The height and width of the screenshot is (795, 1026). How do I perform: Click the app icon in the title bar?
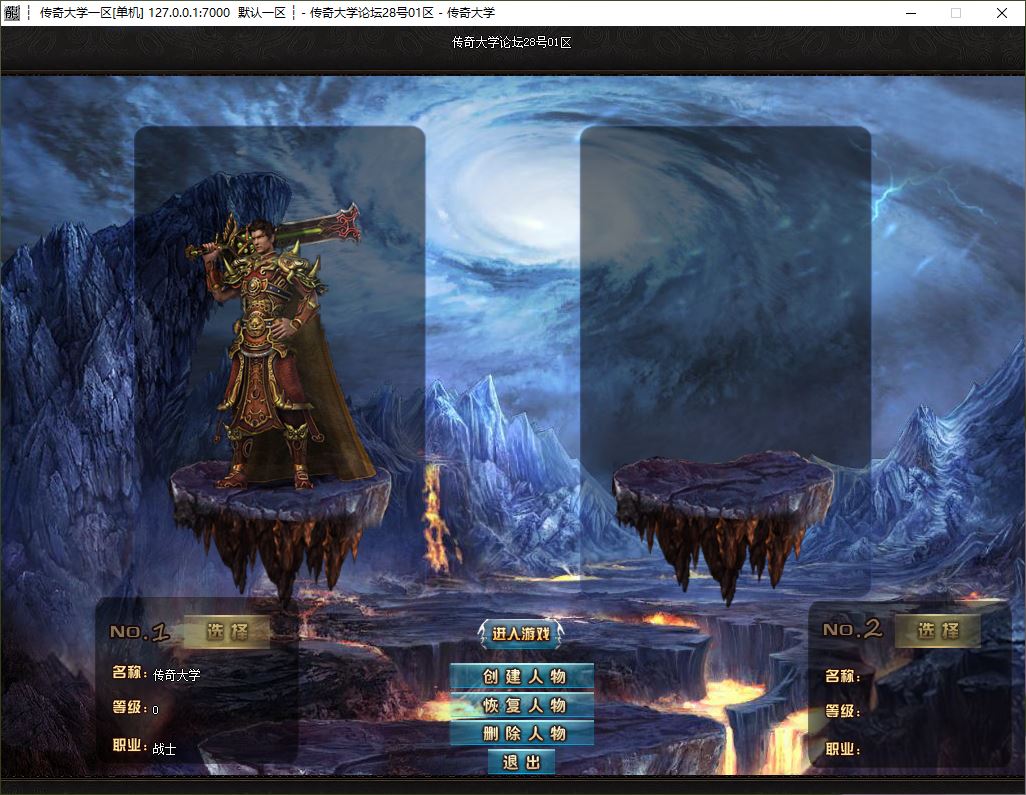(x=11, y=12)
